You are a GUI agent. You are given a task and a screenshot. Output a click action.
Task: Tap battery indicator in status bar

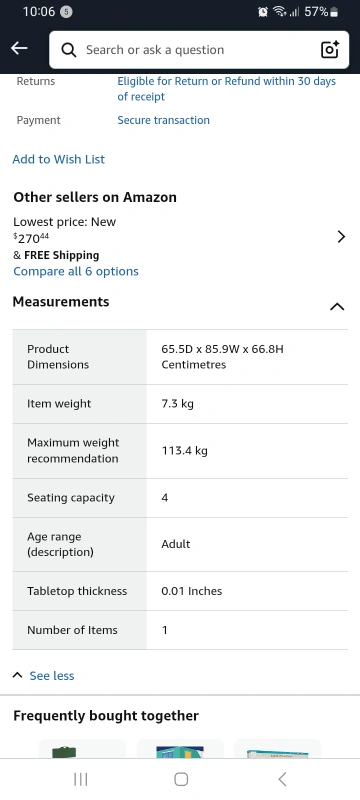pos(335,12)
